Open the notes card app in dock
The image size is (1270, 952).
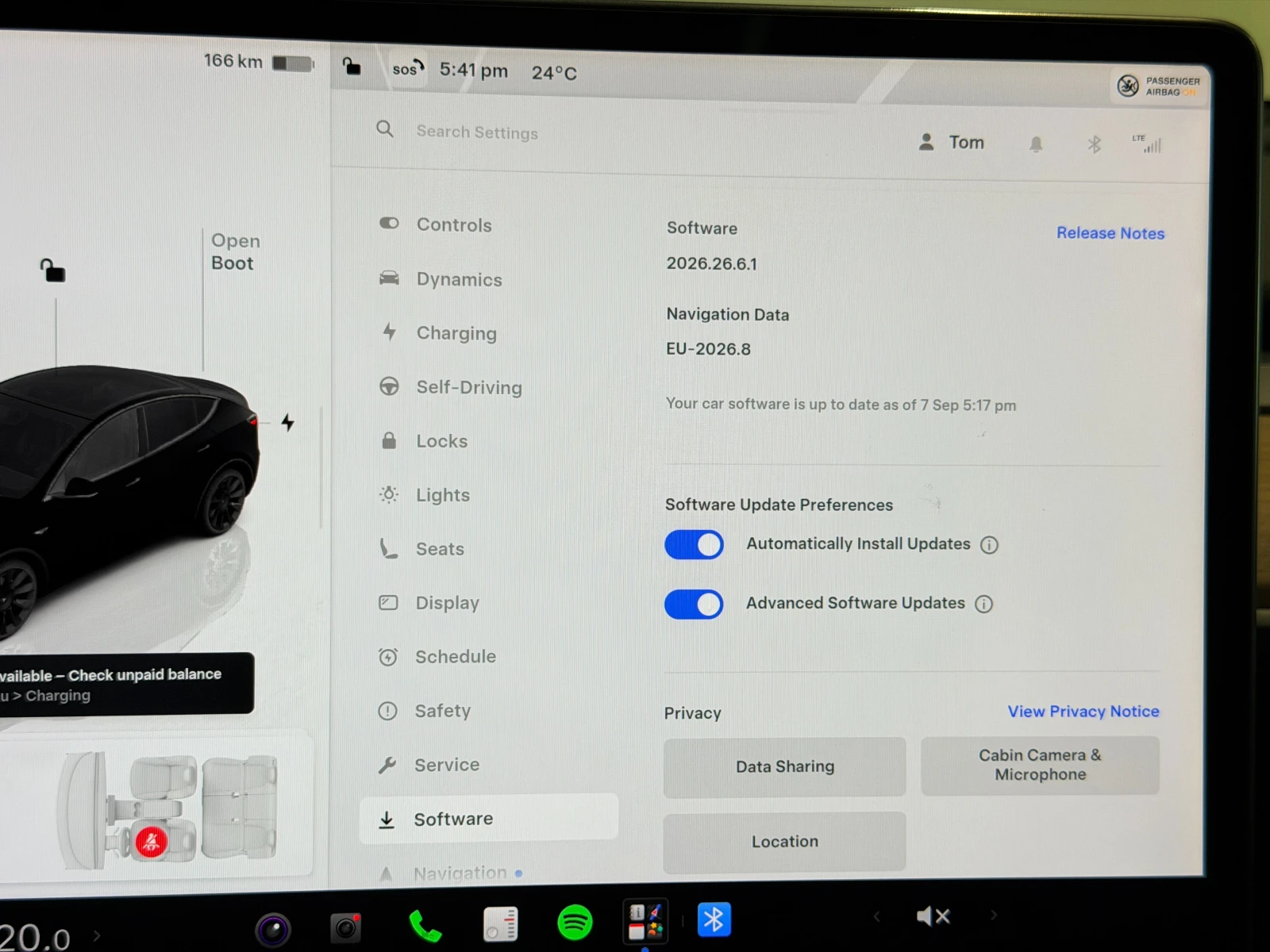click(501, 923)
